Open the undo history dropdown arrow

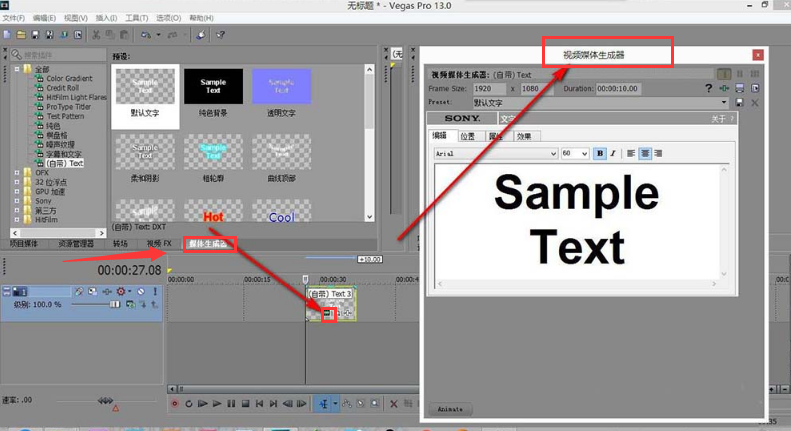click(158, 35)
